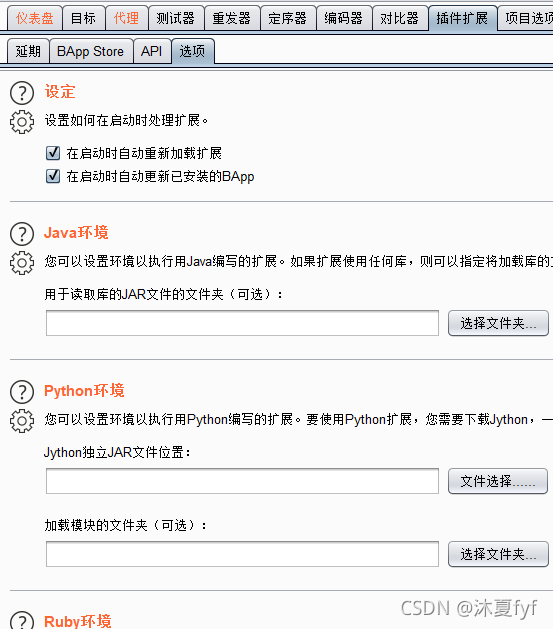Image resolution: width=553 pixels, height=629 pixels.
Task: Open help for the 设定 section
Action: point(22,93)
